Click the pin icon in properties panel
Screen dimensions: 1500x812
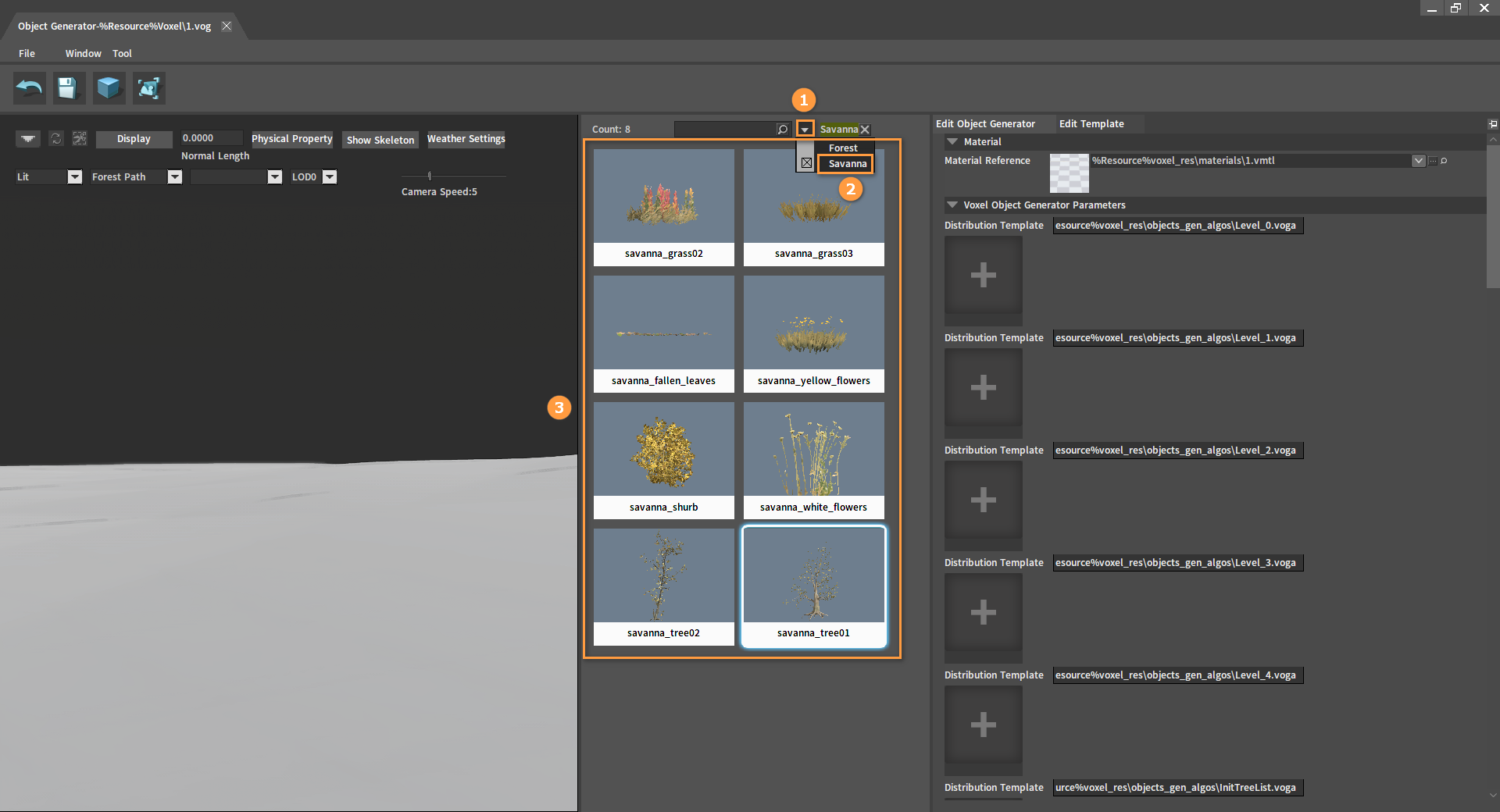click(x=1493, y=124)
